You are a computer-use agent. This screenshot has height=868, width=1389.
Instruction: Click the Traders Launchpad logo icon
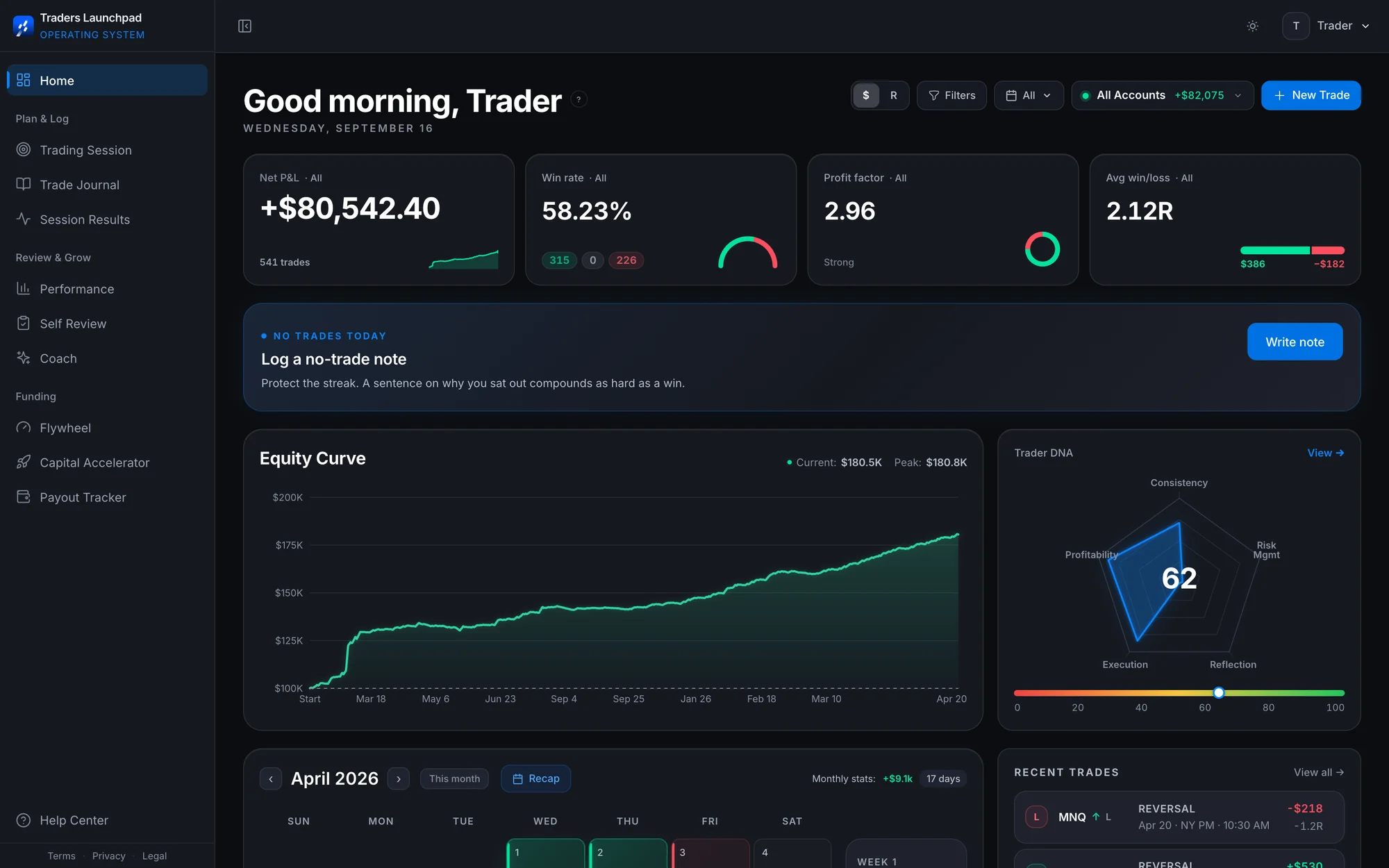[23, 26]
